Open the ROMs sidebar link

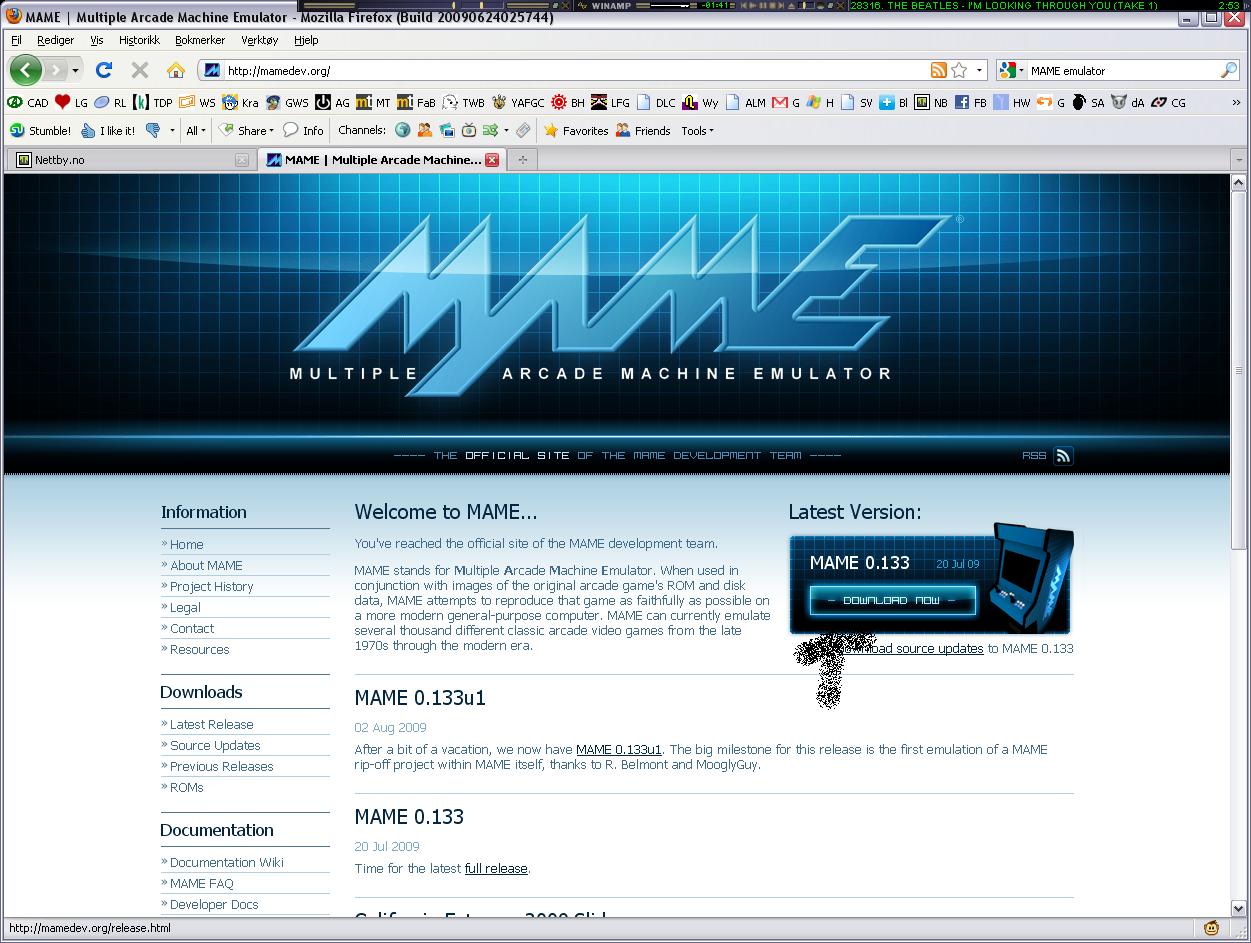click(x=186, y=787)
